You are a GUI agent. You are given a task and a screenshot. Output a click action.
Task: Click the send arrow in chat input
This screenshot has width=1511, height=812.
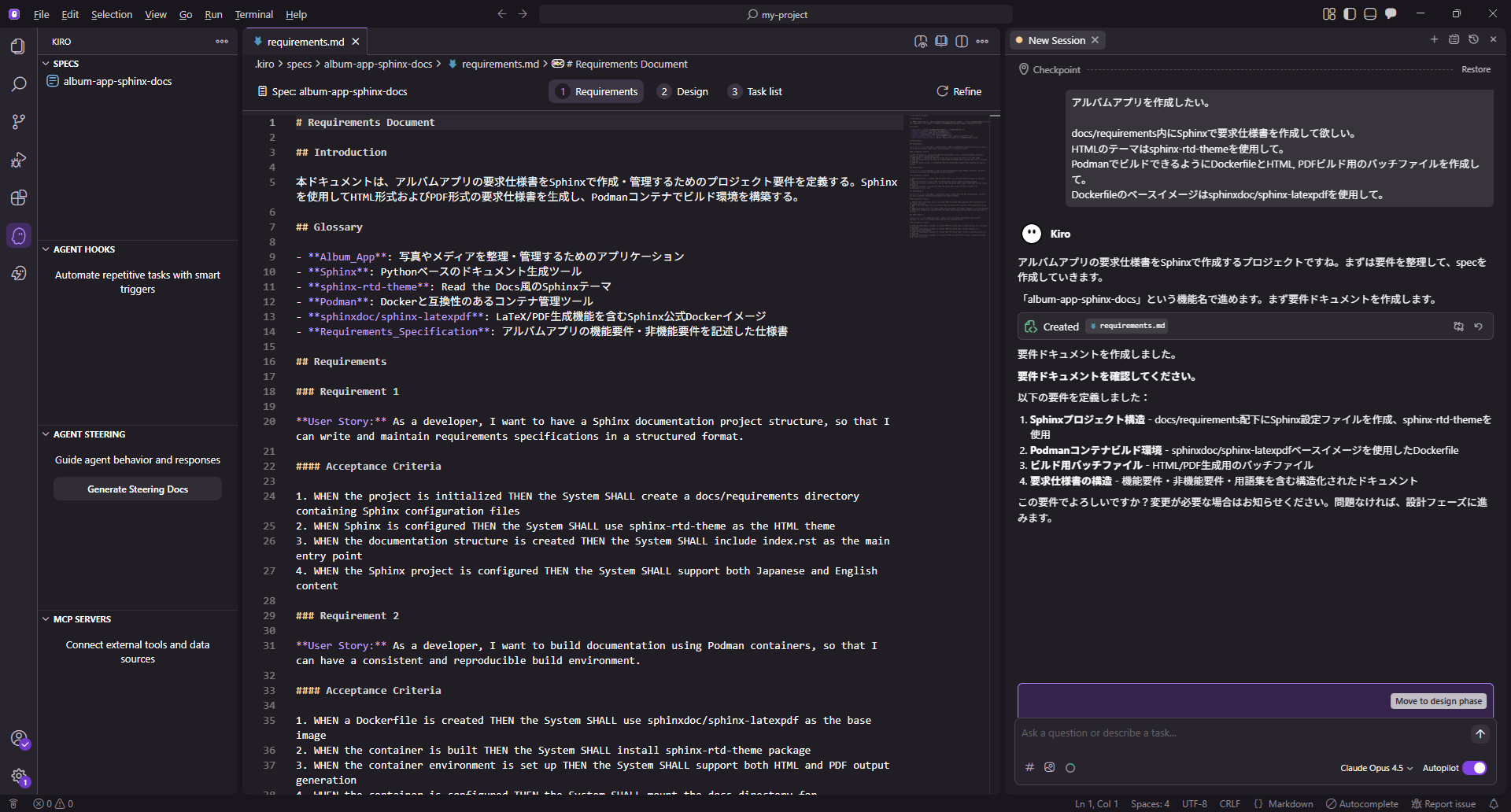click(1480, 733)
